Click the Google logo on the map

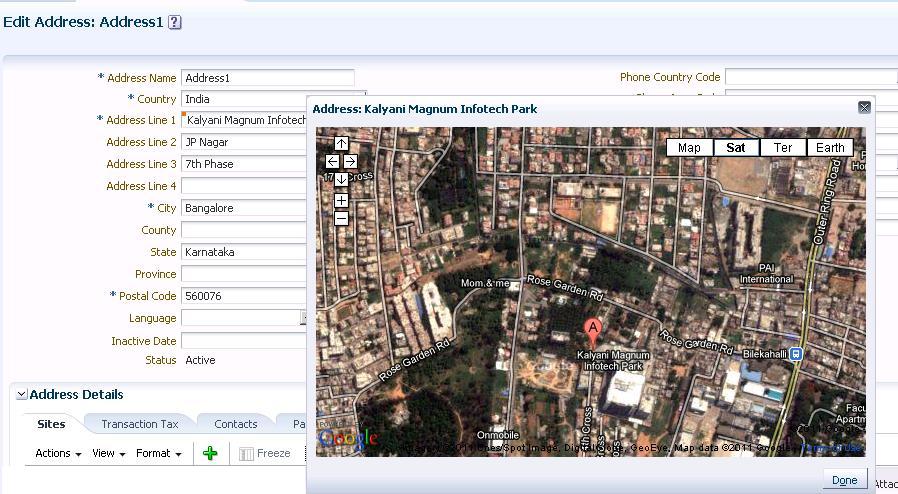click(348, 439)
